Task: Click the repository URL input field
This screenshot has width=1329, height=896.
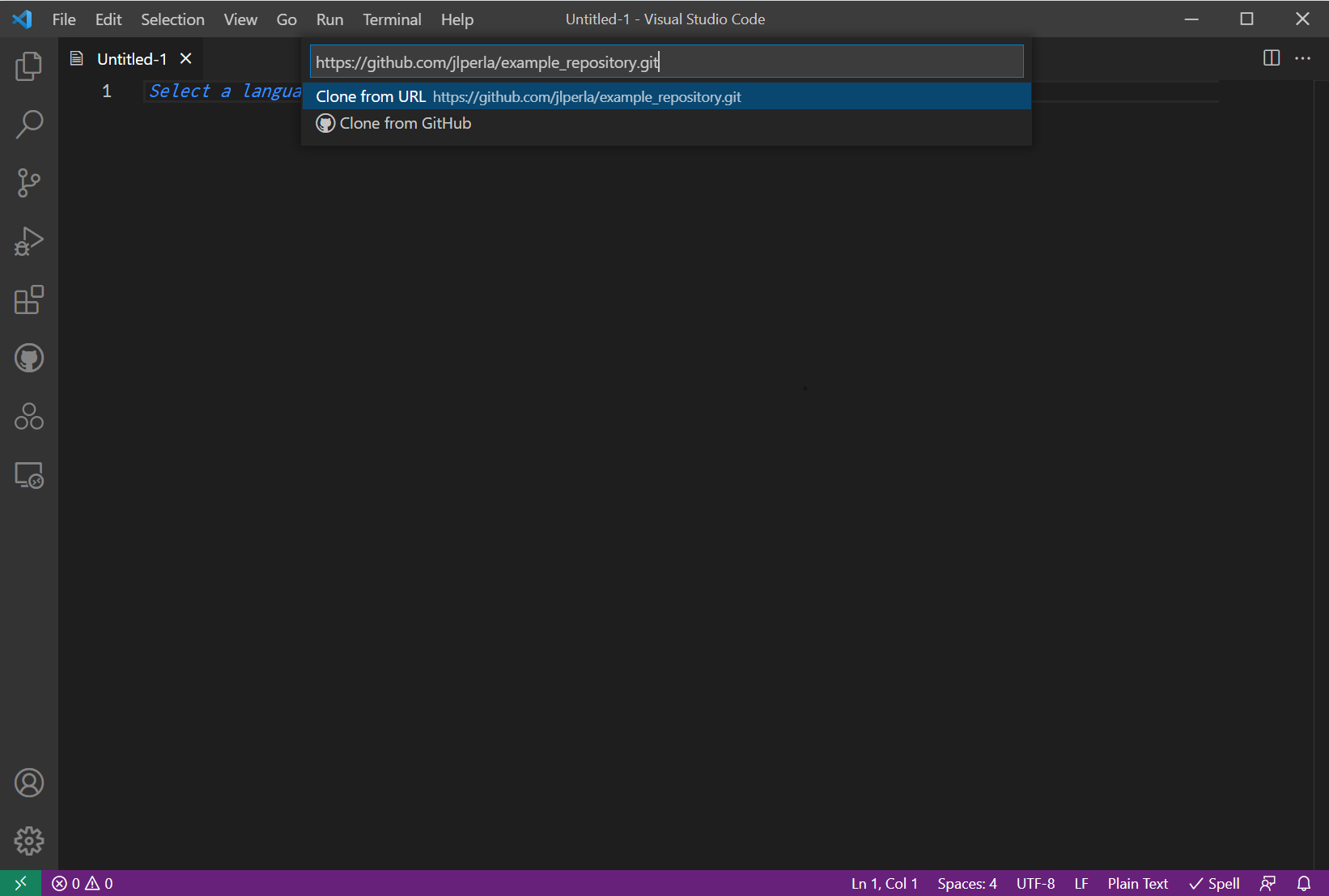Action: coord(666,62)
